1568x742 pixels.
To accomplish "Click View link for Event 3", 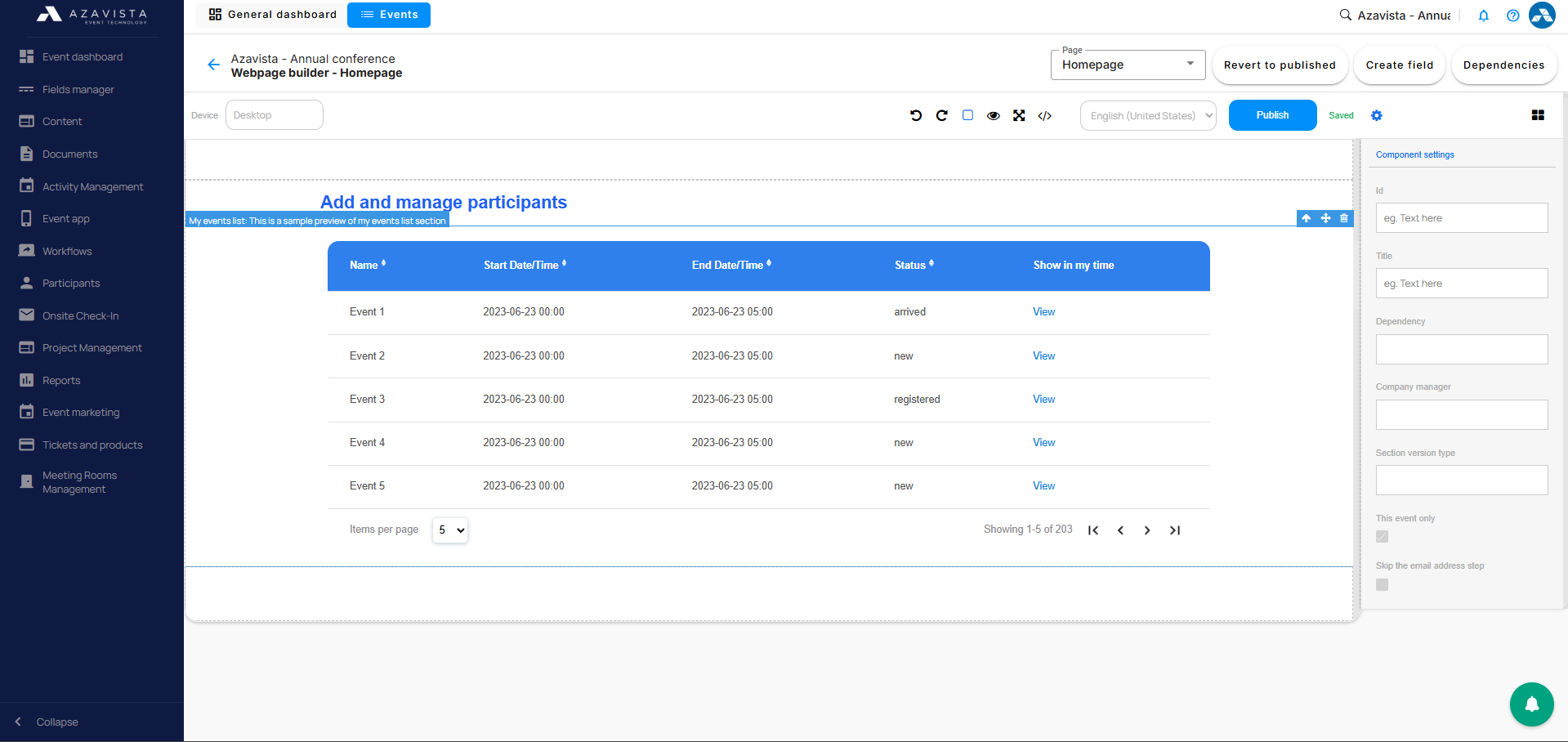I will tap(1043, 400).
